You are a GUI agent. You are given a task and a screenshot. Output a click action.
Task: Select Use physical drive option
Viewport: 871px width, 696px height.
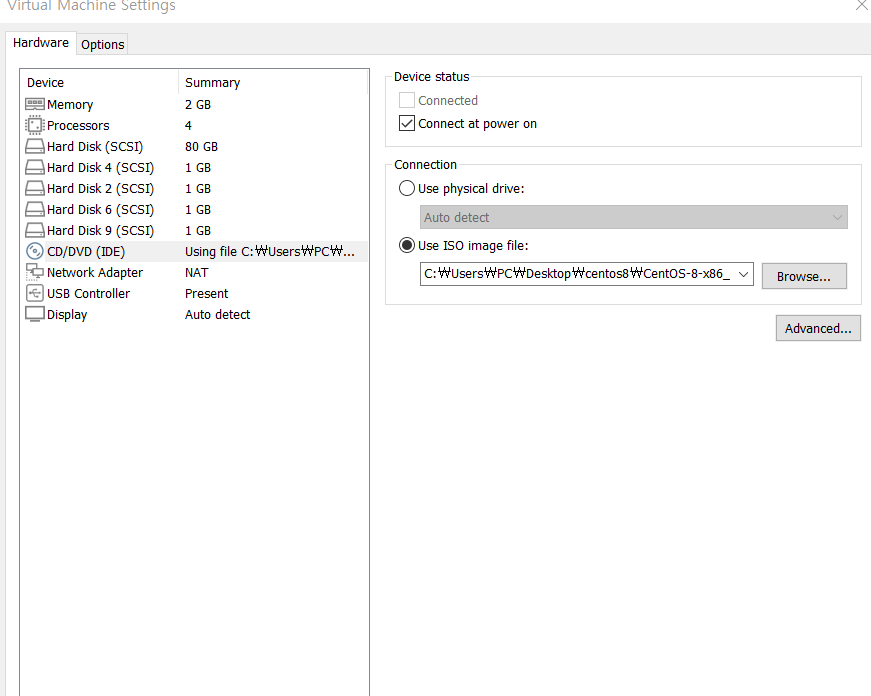(407, 188)
